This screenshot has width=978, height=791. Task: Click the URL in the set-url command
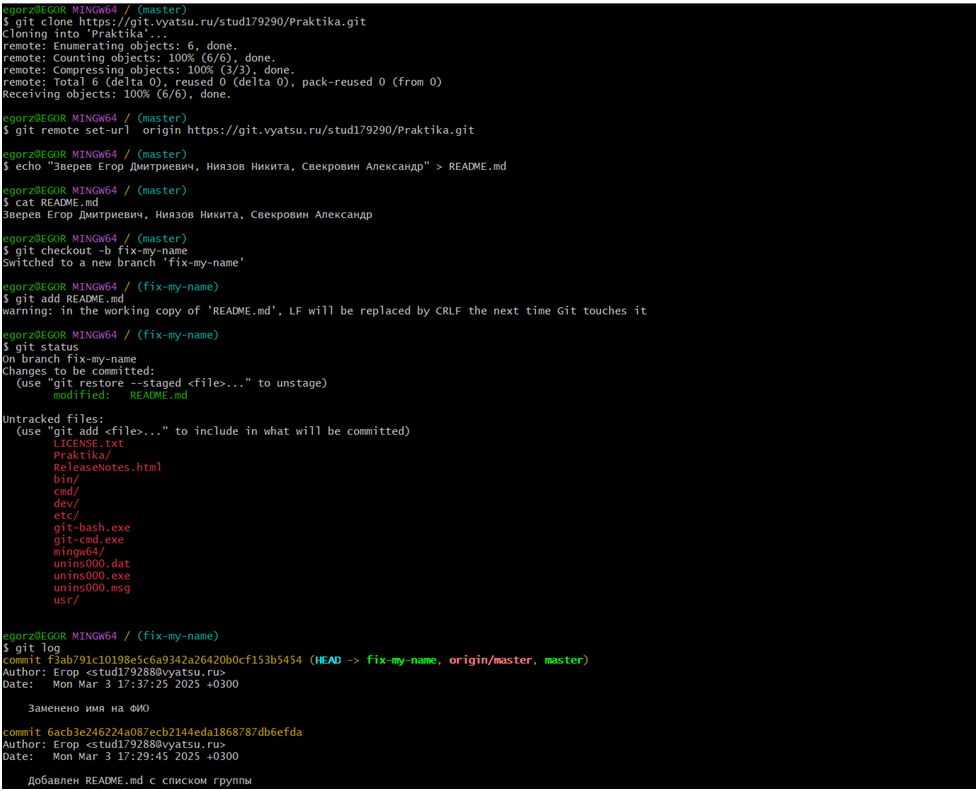pyautogui.click(x=330, y=130)
